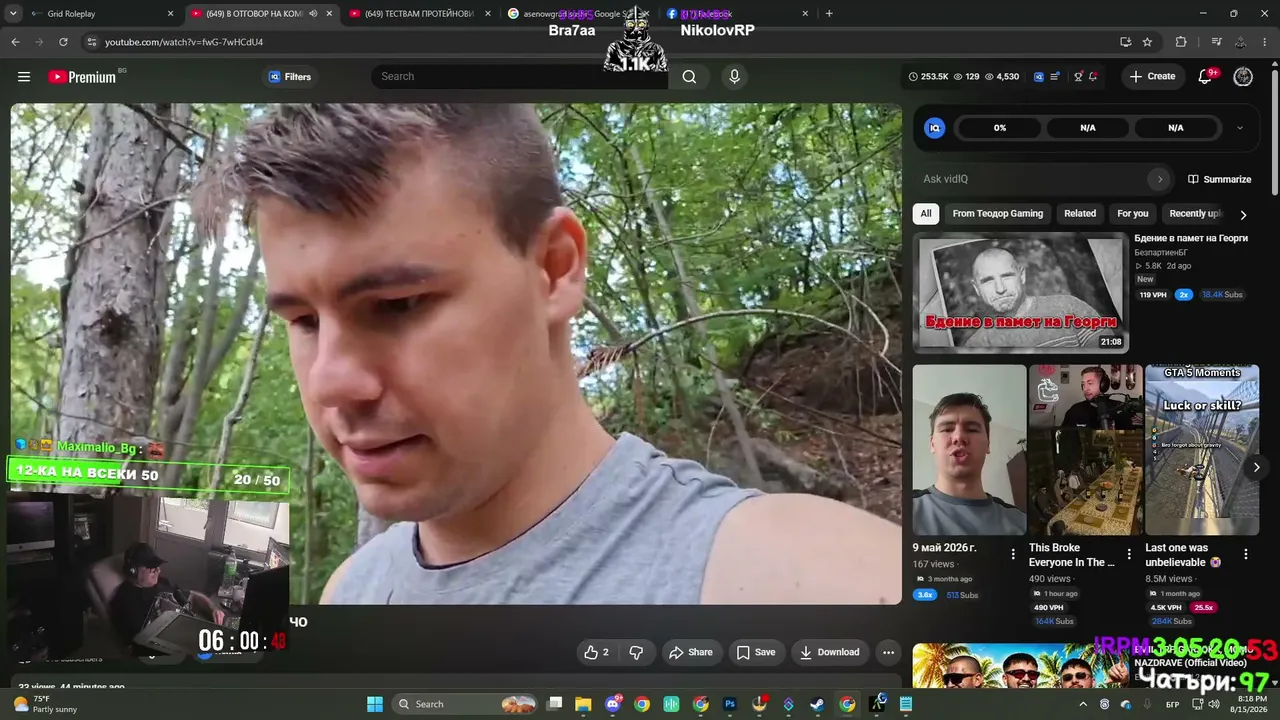
Task: Download the video
Action: point(828,652)
